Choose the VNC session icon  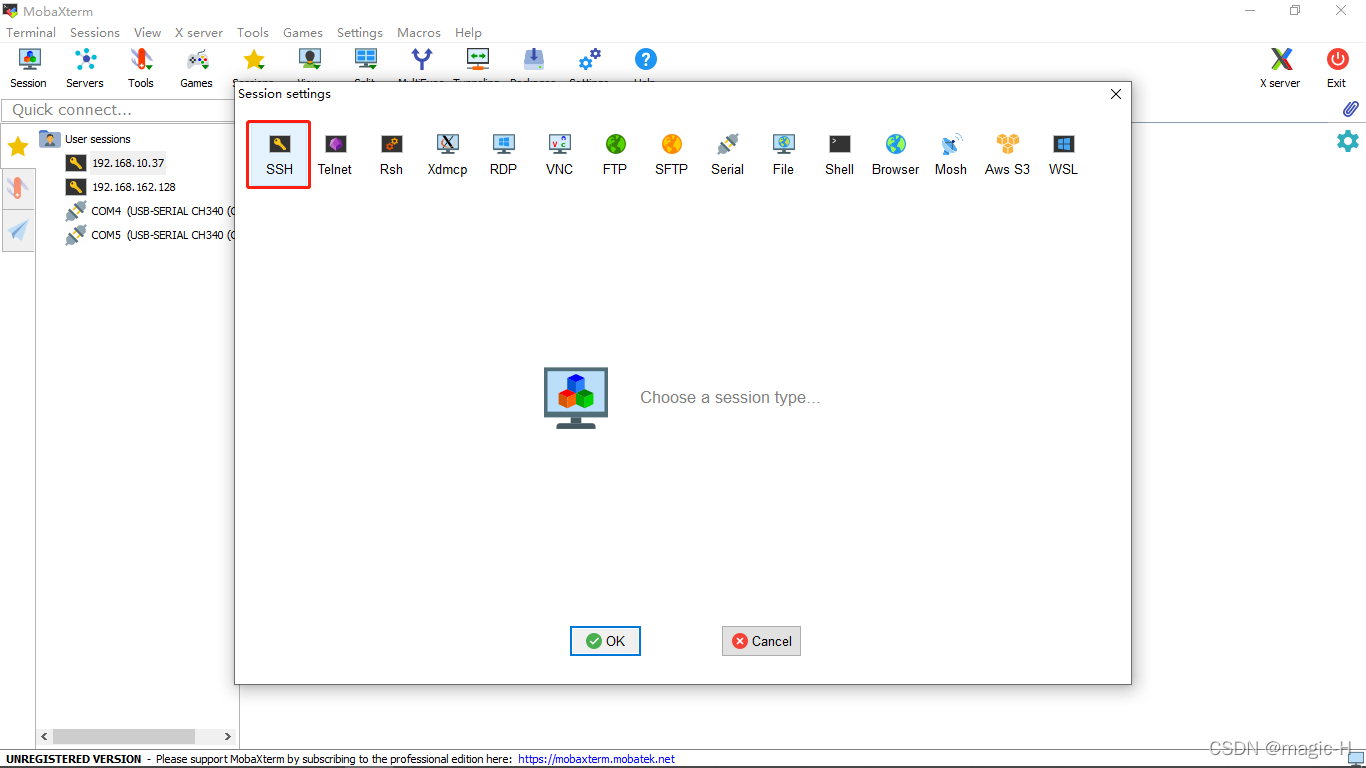pyautogui.click(x=560, y=155)
